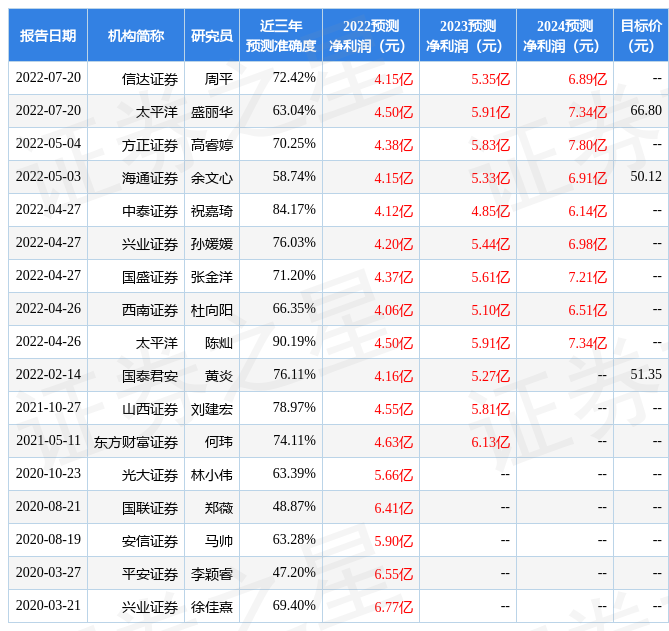Screen dimensions: 669x631
Task: Click researcher 祝嘉琦
Action: (x=212, y=211)
